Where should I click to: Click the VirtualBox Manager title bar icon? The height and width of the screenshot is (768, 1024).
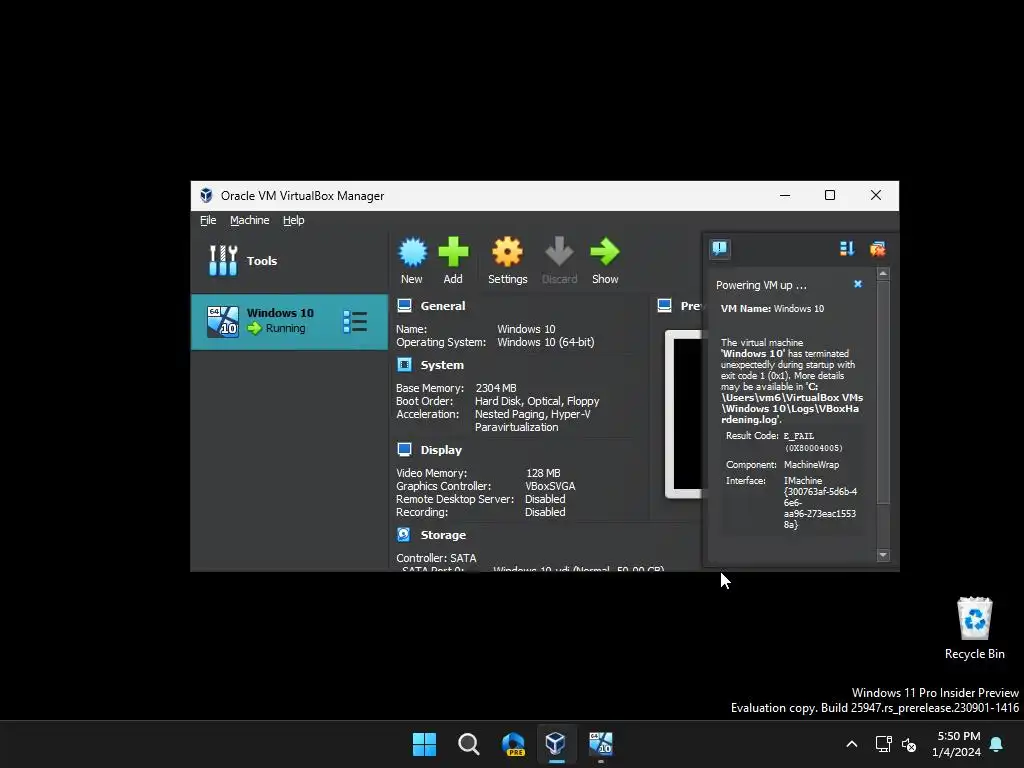click(206, 195)
